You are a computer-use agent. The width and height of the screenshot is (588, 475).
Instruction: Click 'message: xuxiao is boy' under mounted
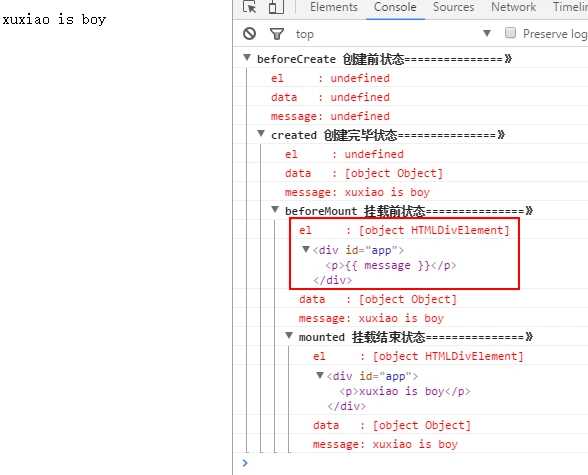385,444
